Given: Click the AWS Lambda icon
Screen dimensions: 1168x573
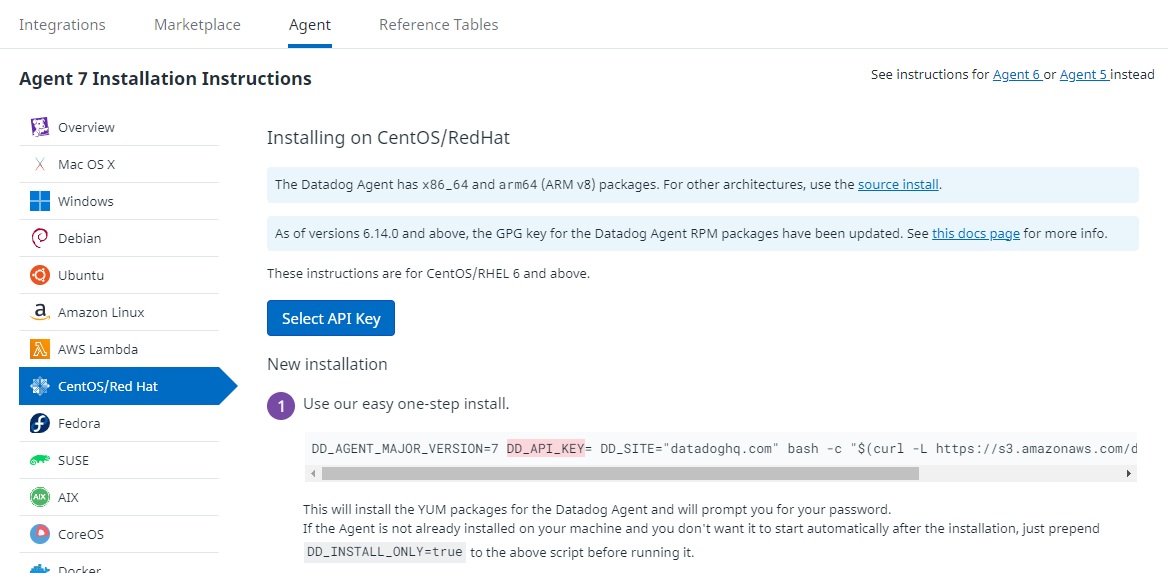Looking at the screenshot, I should click(39, 349).
